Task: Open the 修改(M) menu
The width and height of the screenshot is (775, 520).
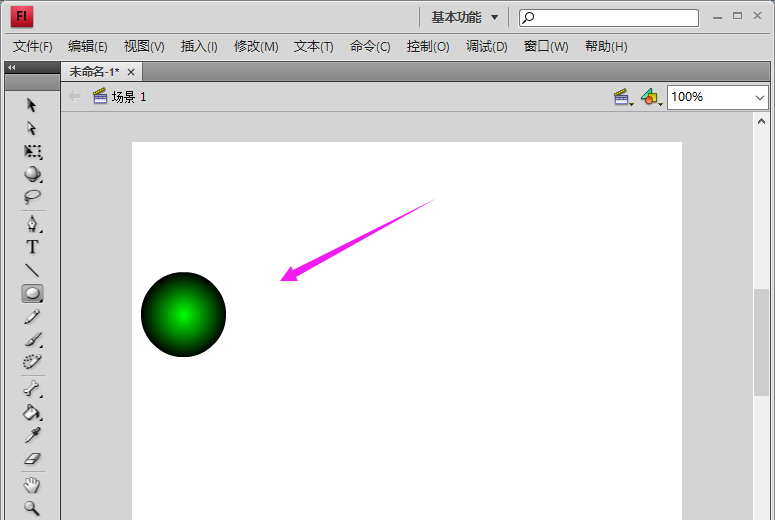Action: (256, 46)
